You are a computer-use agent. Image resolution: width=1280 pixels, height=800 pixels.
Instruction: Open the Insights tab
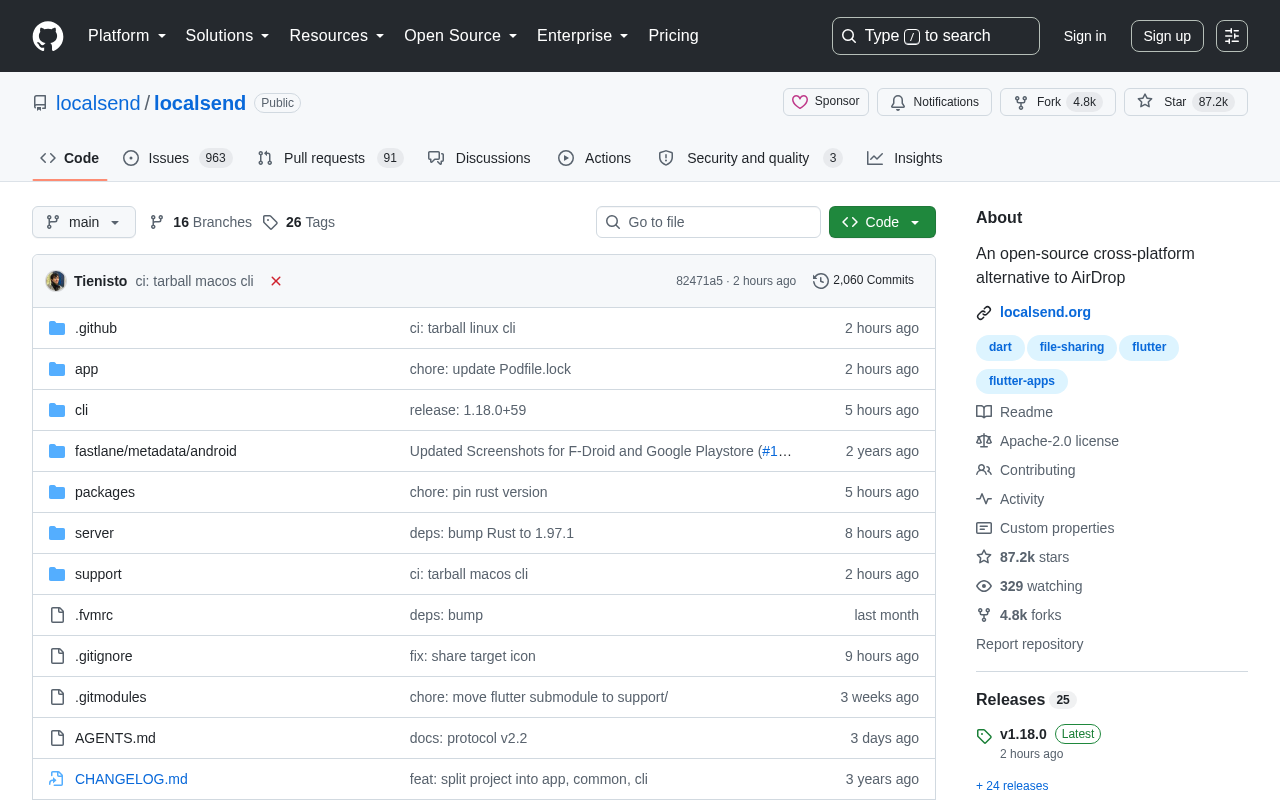point(904,158)
